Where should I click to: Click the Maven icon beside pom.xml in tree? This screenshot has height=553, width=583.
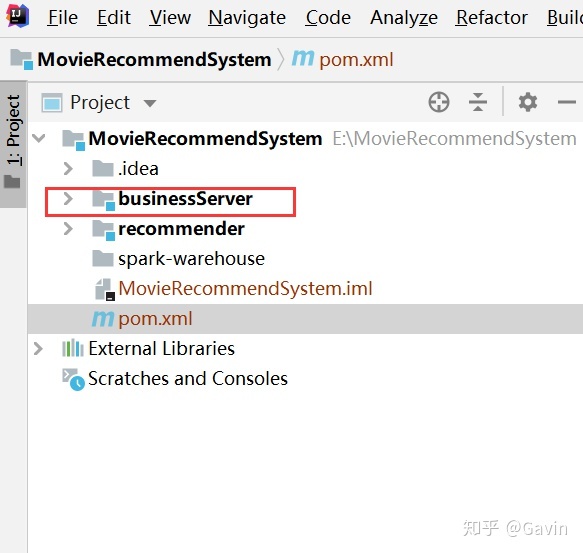click(103, 319)
